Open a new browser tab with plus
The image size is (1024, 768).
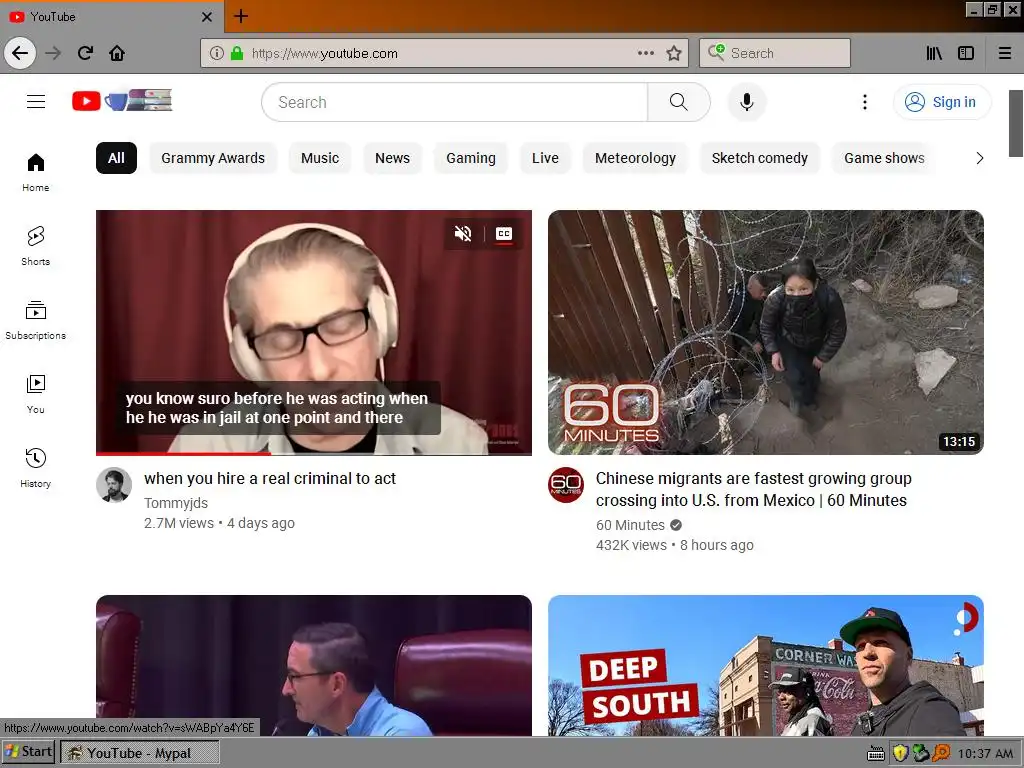coord(241,16)
